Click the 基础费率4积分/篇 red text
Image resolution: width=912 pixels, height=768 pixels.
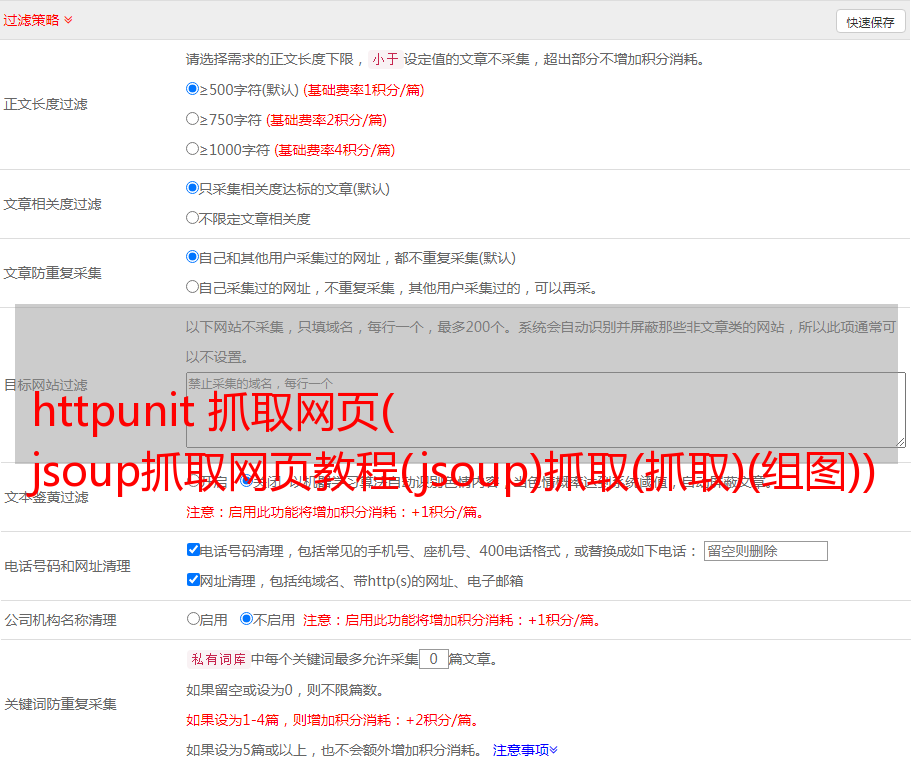click(334, 150)
